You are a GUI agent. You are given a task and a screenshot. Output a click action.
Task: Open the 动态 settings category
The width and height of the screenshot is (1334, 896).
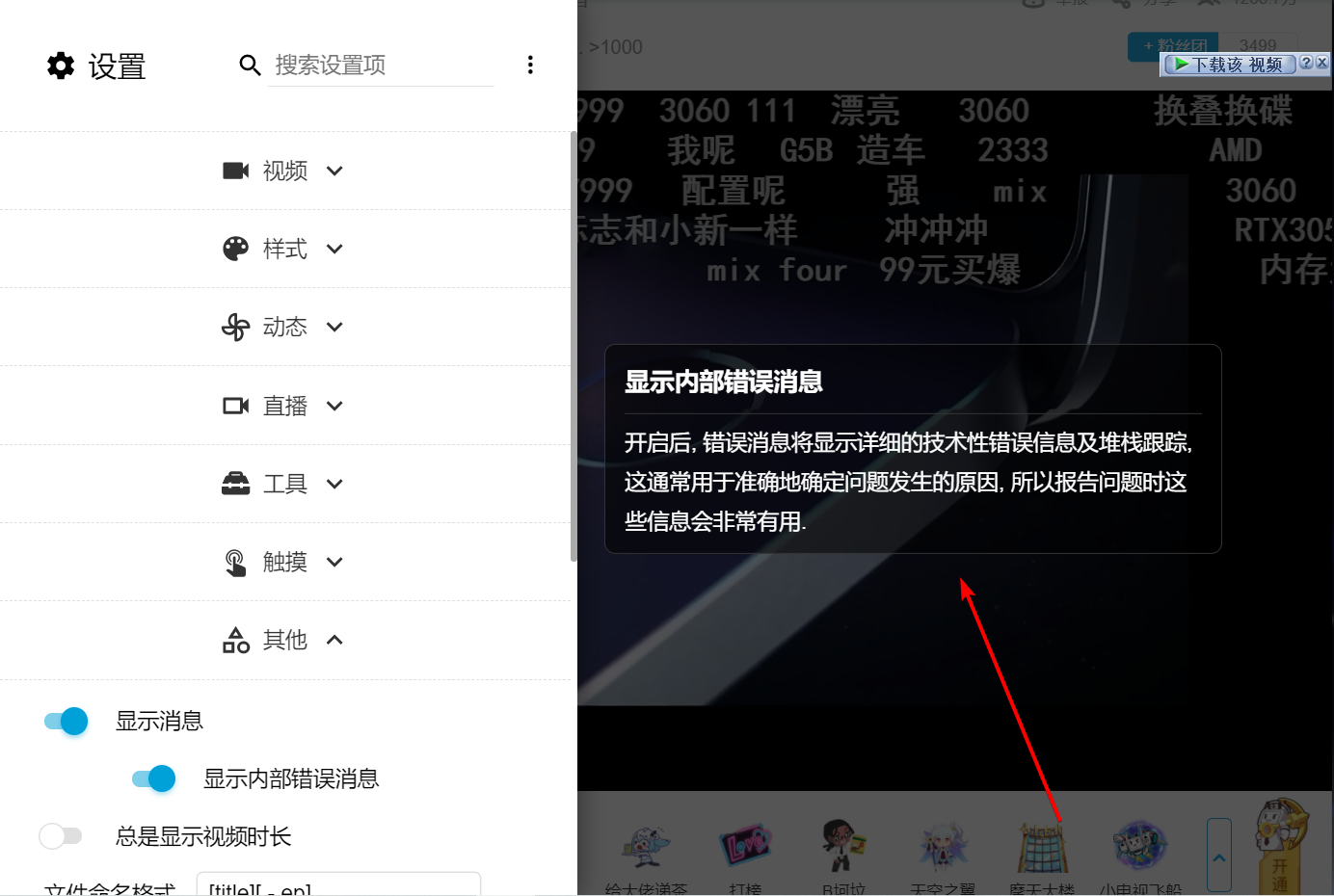click(285, 327)
